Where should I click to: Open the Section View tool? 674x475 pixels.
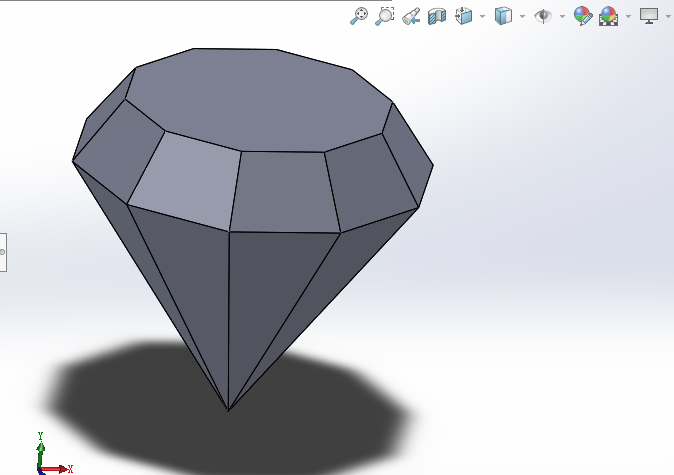[x=437, y=16]
